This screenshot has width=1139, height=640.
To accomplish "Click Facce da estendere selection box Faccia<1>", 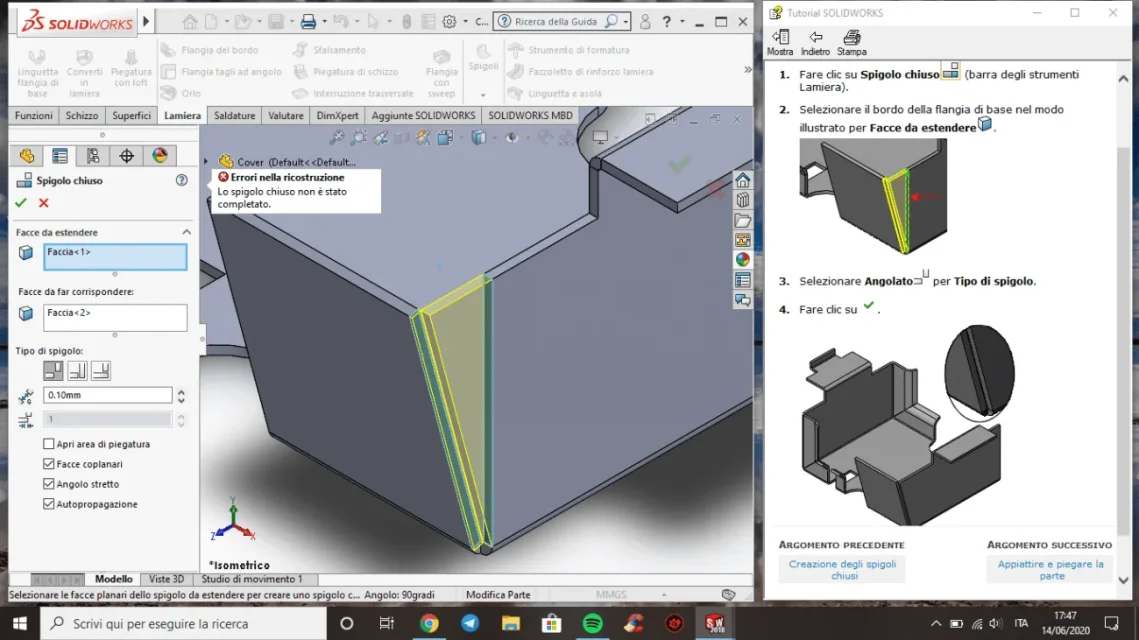I will [115, 257].
